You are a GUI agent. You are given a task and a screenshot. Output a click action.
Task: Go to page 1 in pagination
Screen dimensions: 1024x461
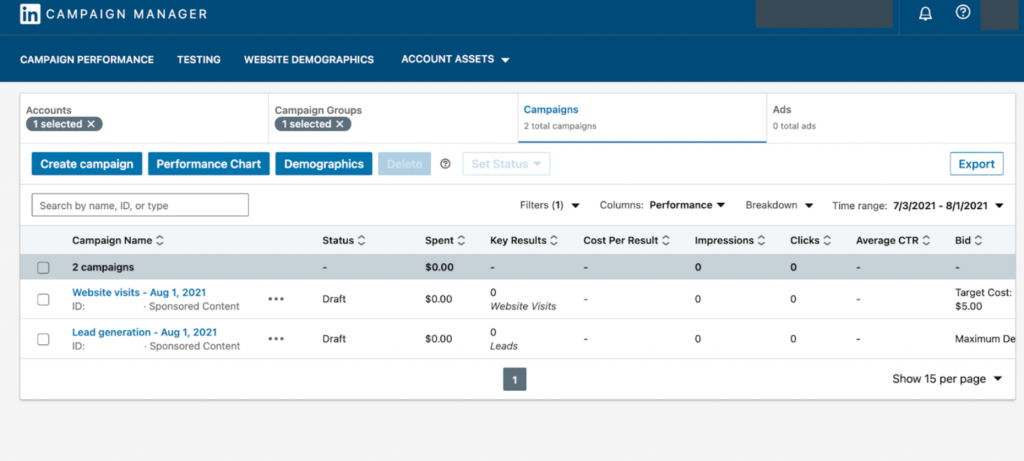pos(515,379)
